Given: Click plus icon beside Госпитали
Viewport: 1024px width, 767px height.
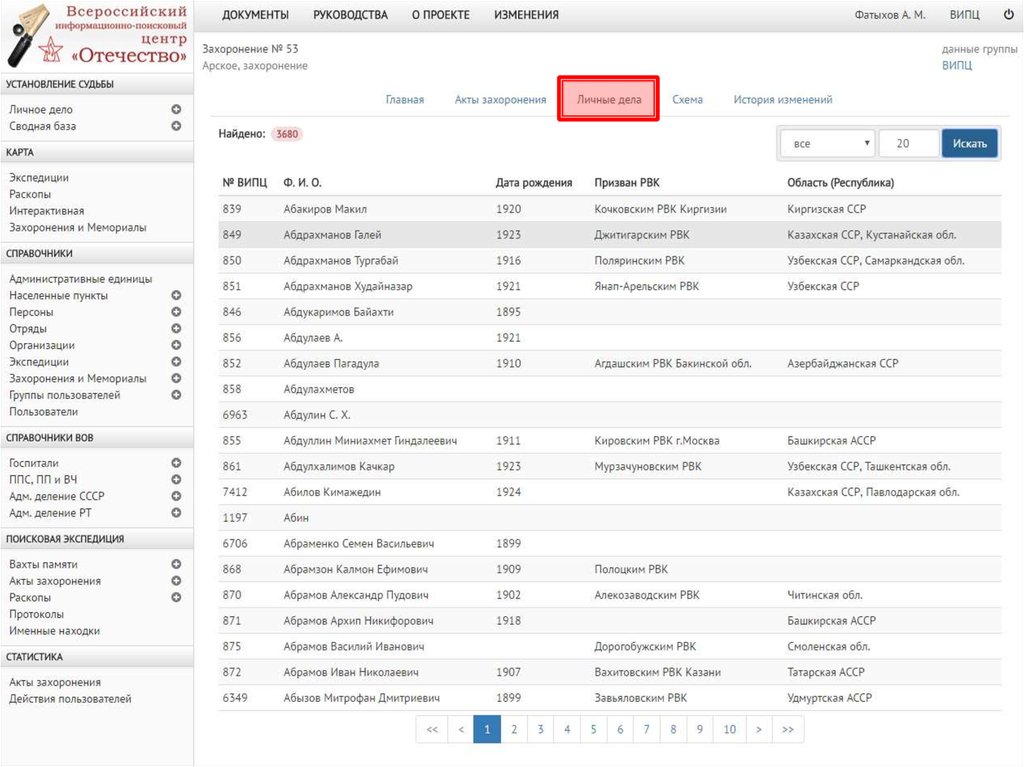Looking at the screenshot, I should click(176, 463).
